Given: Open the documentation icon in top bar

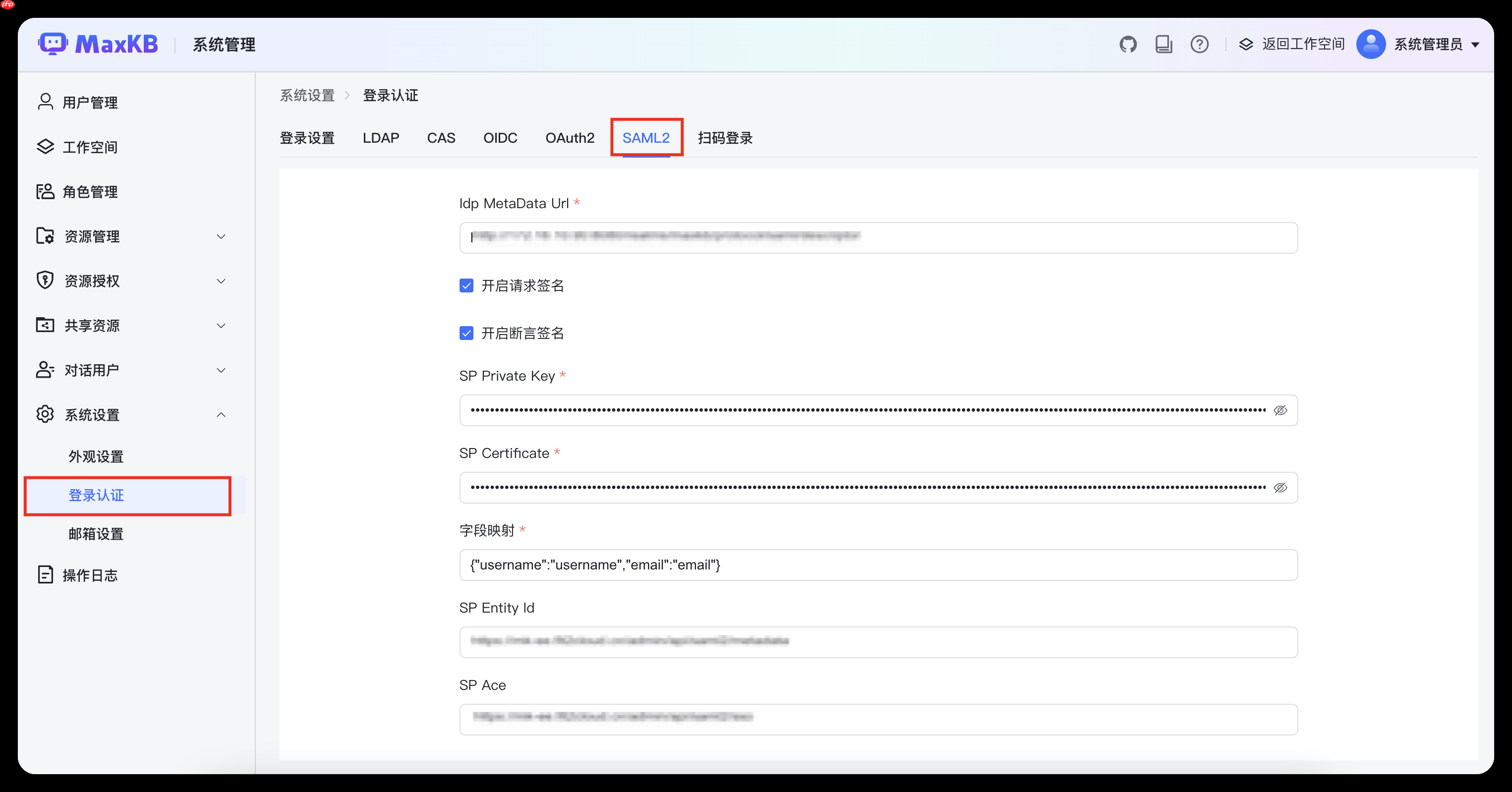Looking at the screenshot, I should tap(1164, 44).
